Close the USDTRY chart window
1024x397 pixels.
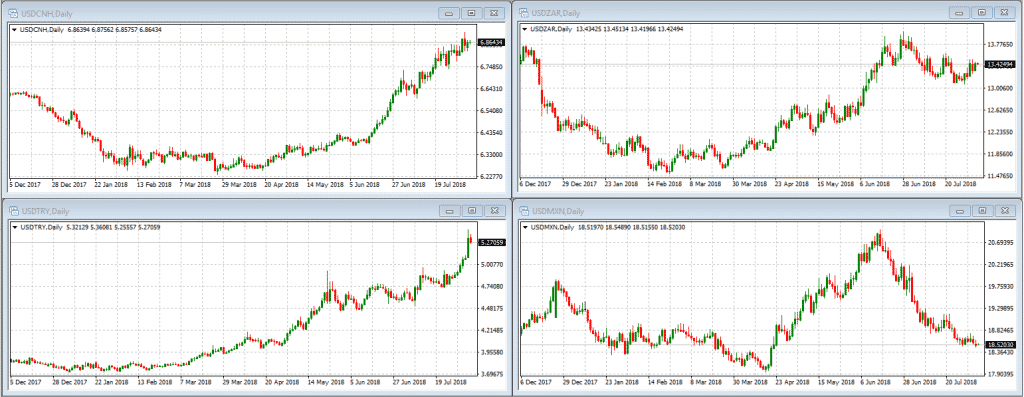click(496, 211)
